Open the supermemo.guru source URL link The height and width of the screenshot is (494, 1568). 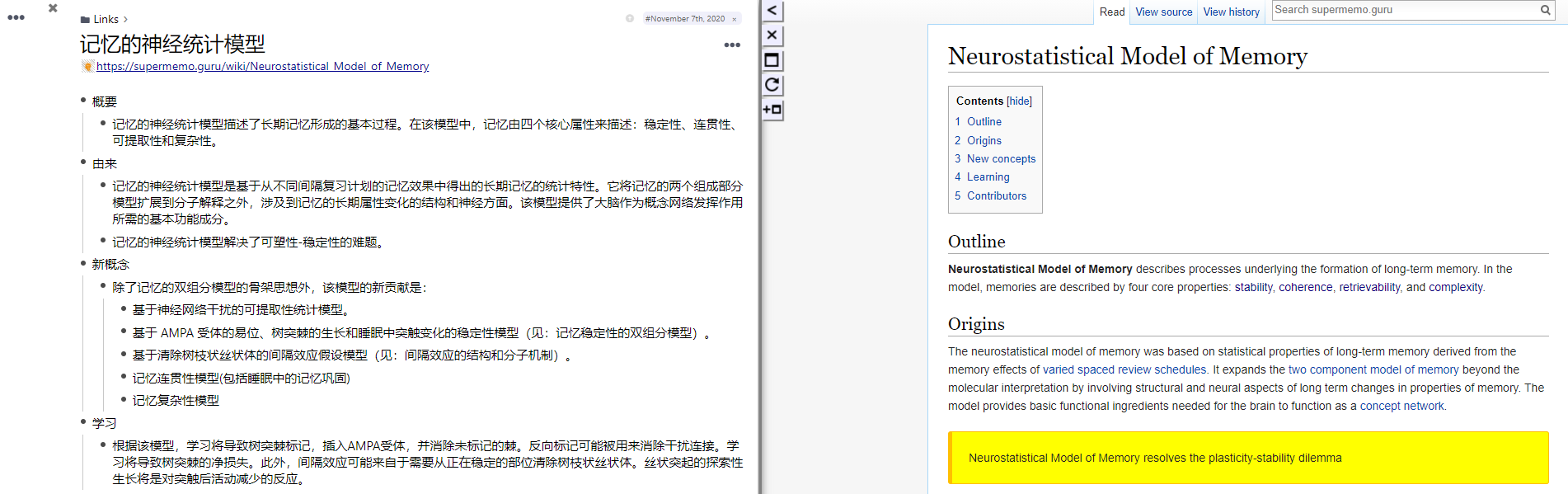tap(262, 66)
